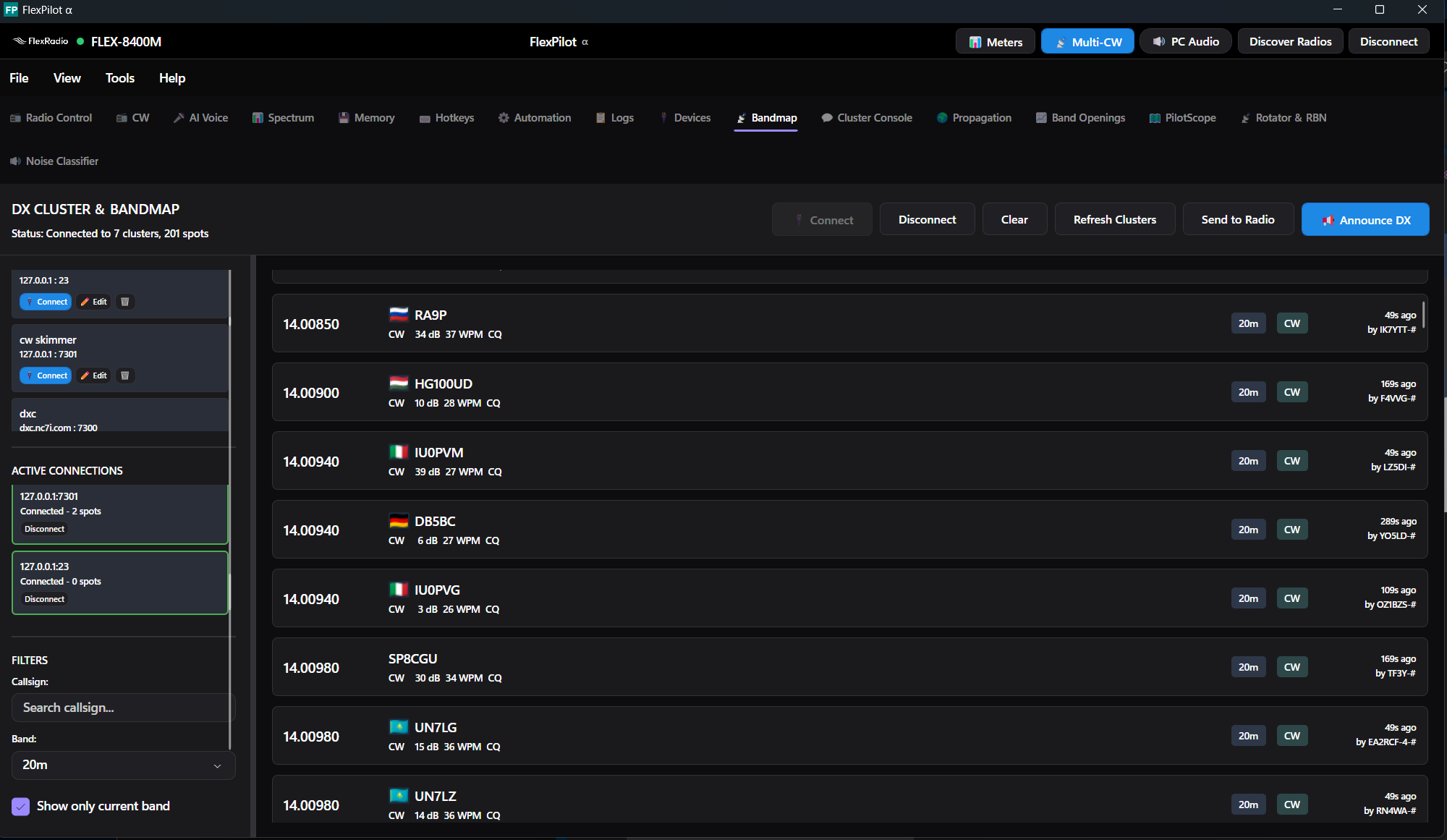Toggle PC Audio in header
This screenshot has width=1447, height=840.
coord(1186,42)
